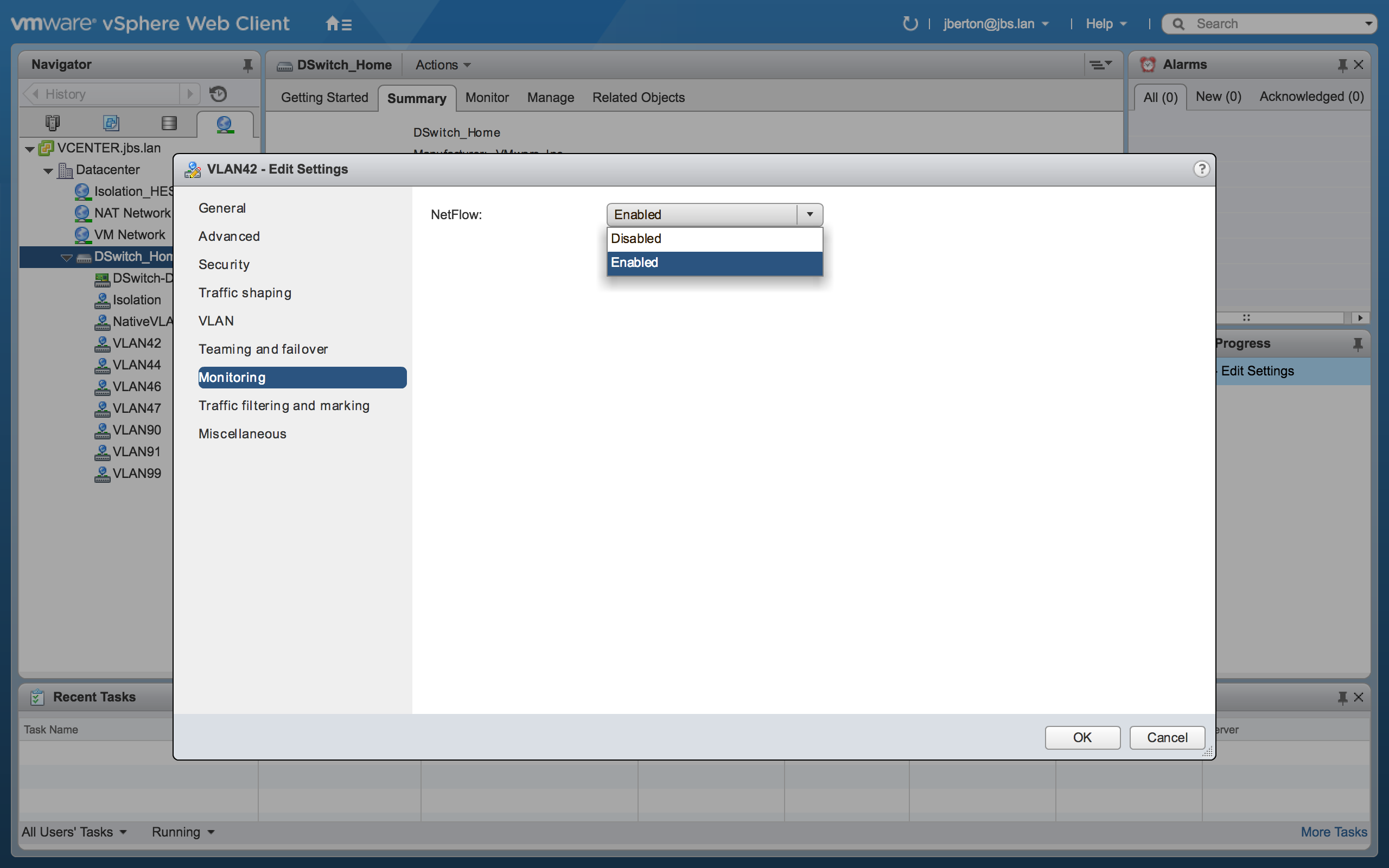Click the NAT Network globe icon

82,213
